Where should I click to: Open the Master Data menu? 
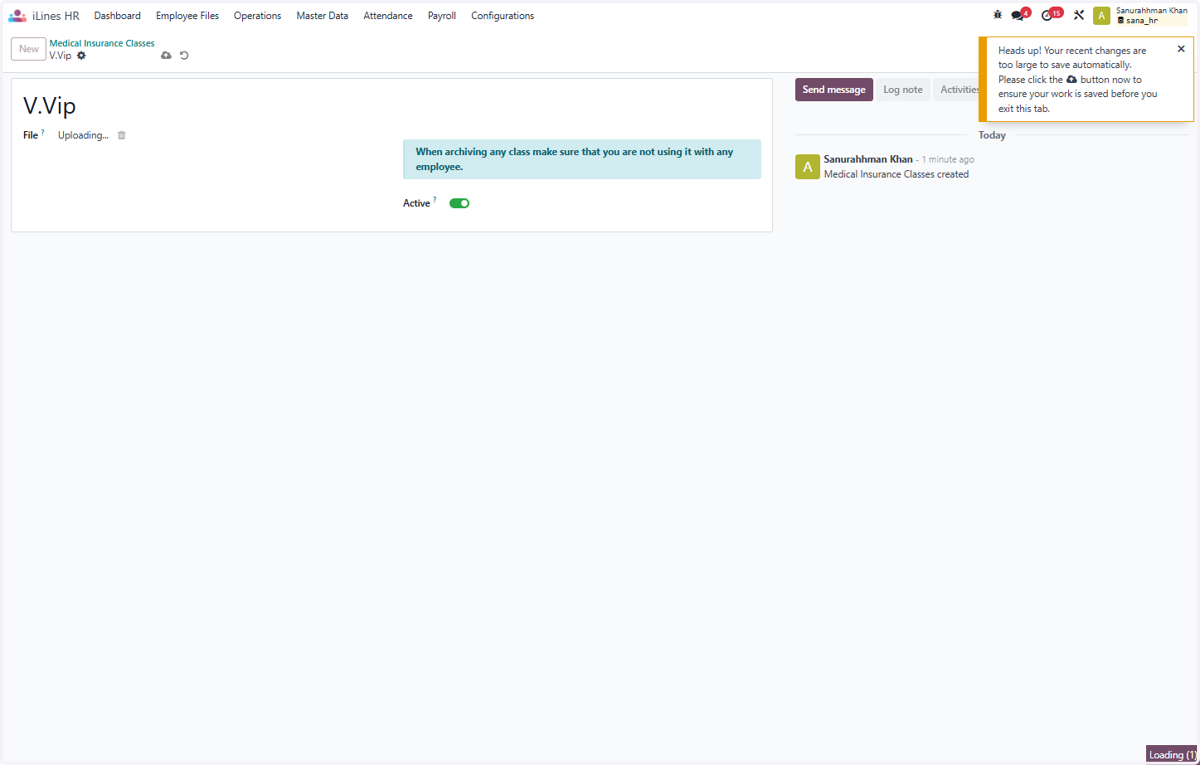click(x=322, y=15)
